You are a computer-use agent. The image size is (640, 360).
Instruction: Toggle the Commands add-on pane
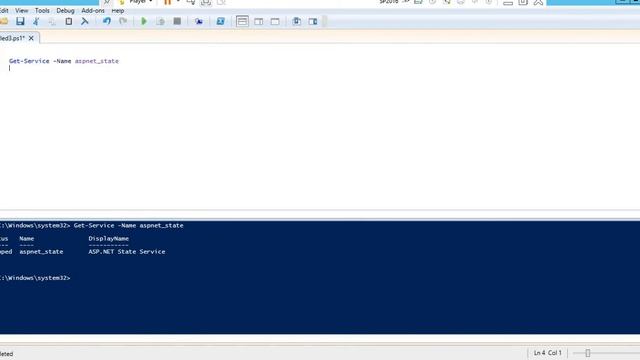click(313, 21)
